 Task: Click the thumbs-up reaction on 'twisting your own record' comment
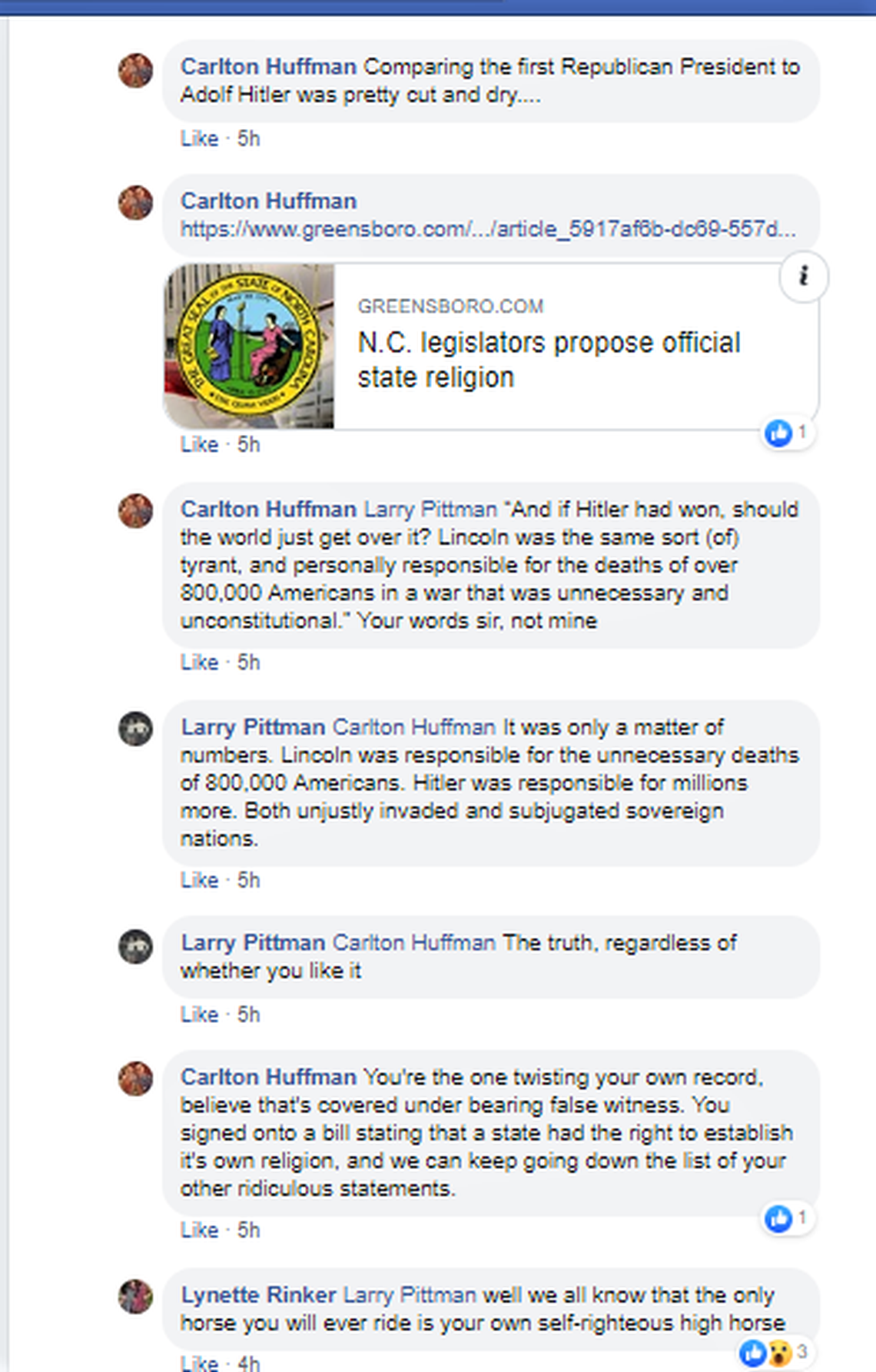click(x=778, y=1218)
